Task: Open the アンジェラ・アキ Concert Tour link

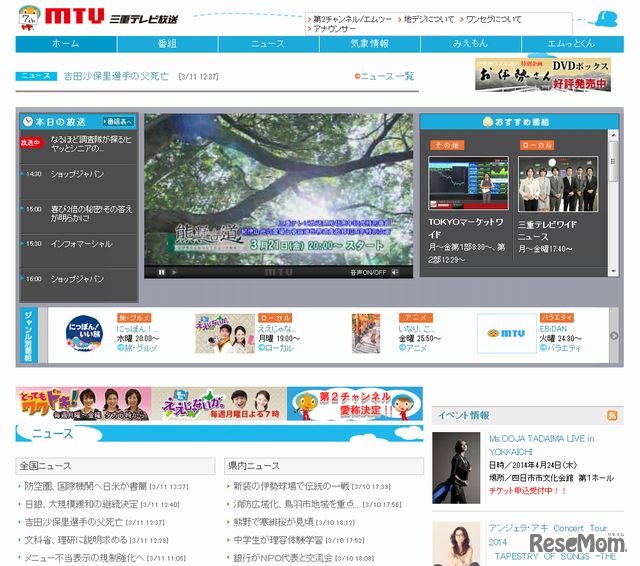Action: [552, 542]
